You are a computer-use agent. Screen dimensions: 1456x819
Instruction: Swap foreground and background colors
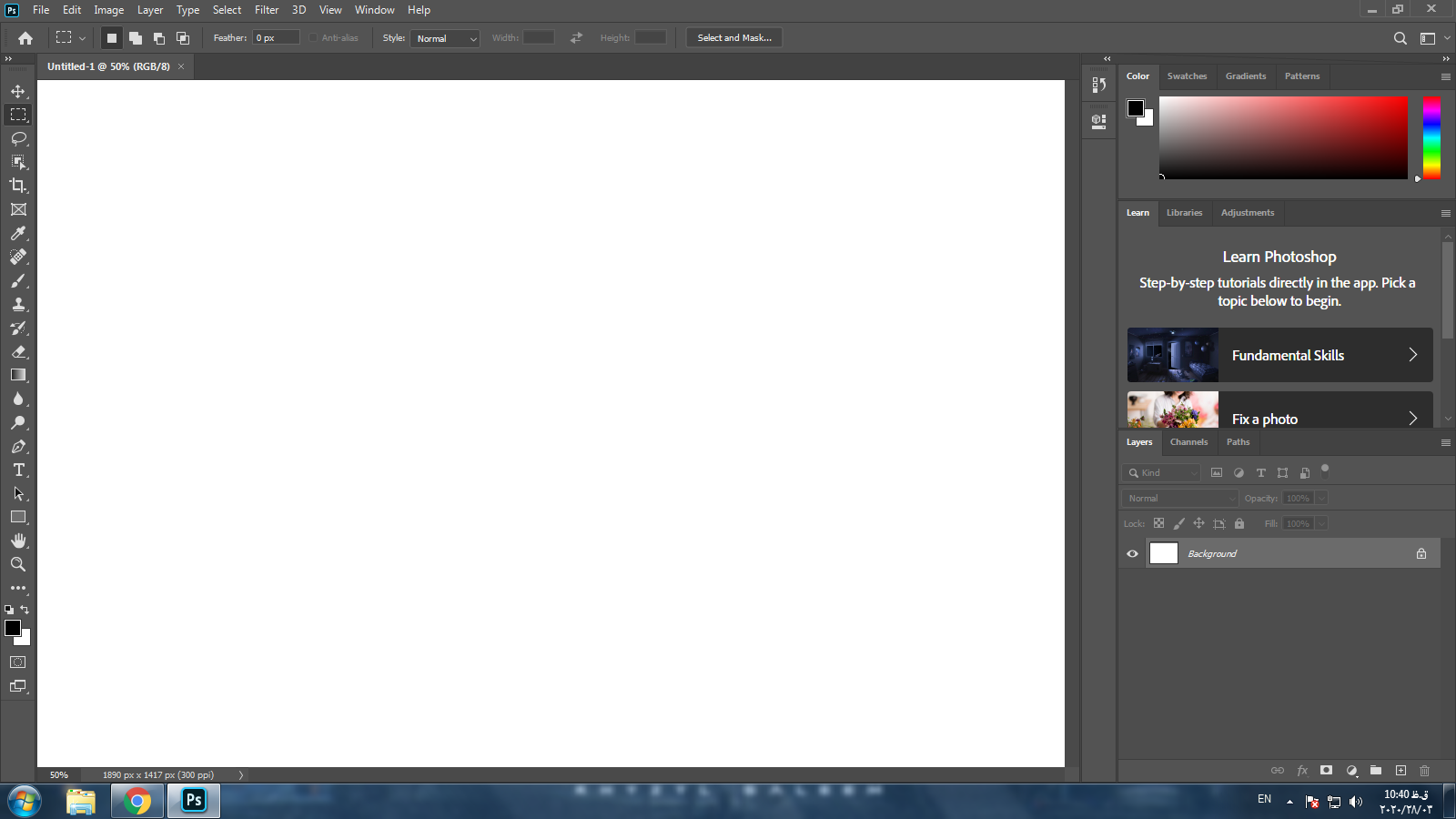click(x=25, y=610)
